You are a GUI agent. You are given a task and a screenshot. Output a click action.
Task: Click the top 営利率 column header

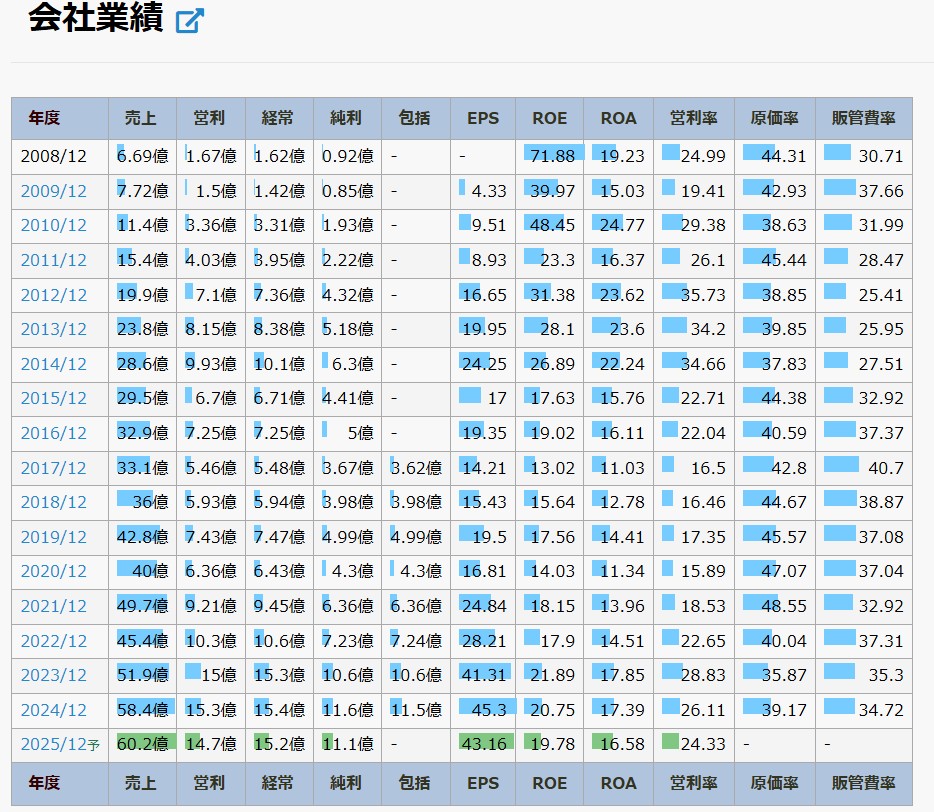coord(693,118)
